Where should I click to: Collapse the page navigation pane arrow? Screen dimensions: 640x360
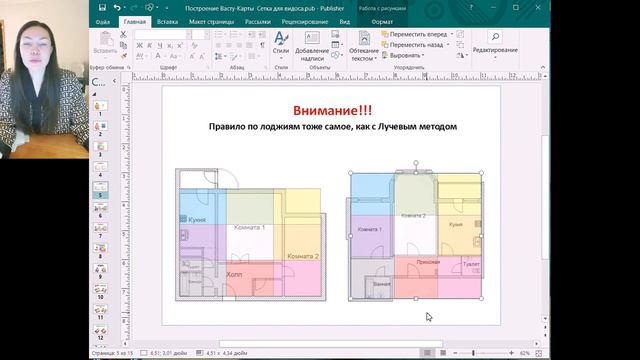pyautogui.click(x=114, y=81)
